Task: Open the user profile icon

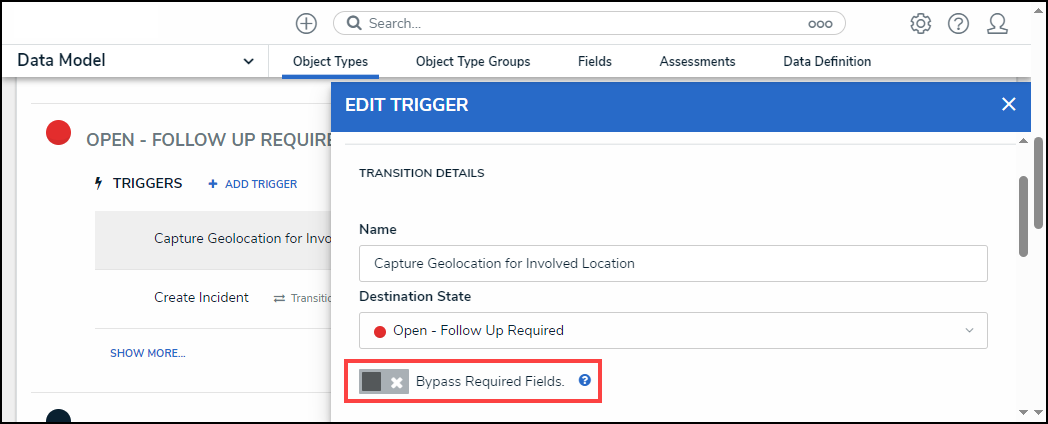Action: tap(997, 23)
